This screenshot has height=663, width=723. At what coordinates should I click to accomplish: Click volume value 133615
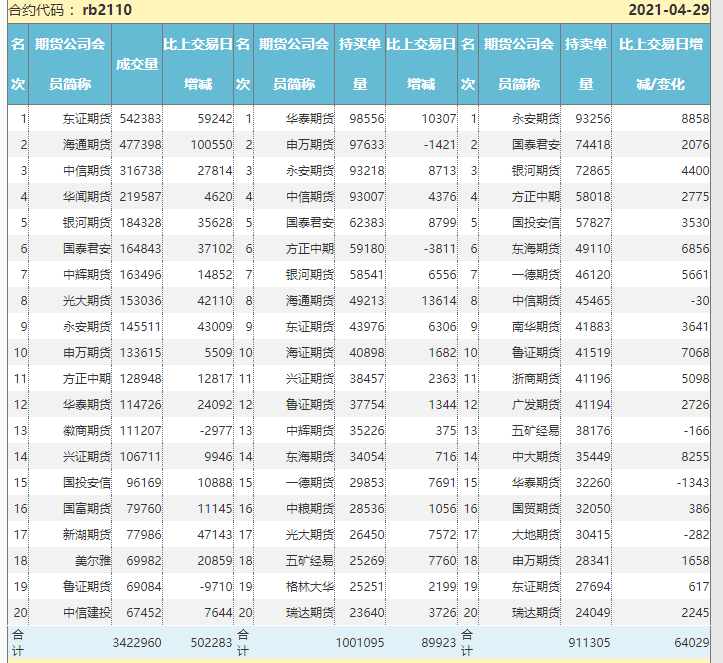(x=141, y=353)
